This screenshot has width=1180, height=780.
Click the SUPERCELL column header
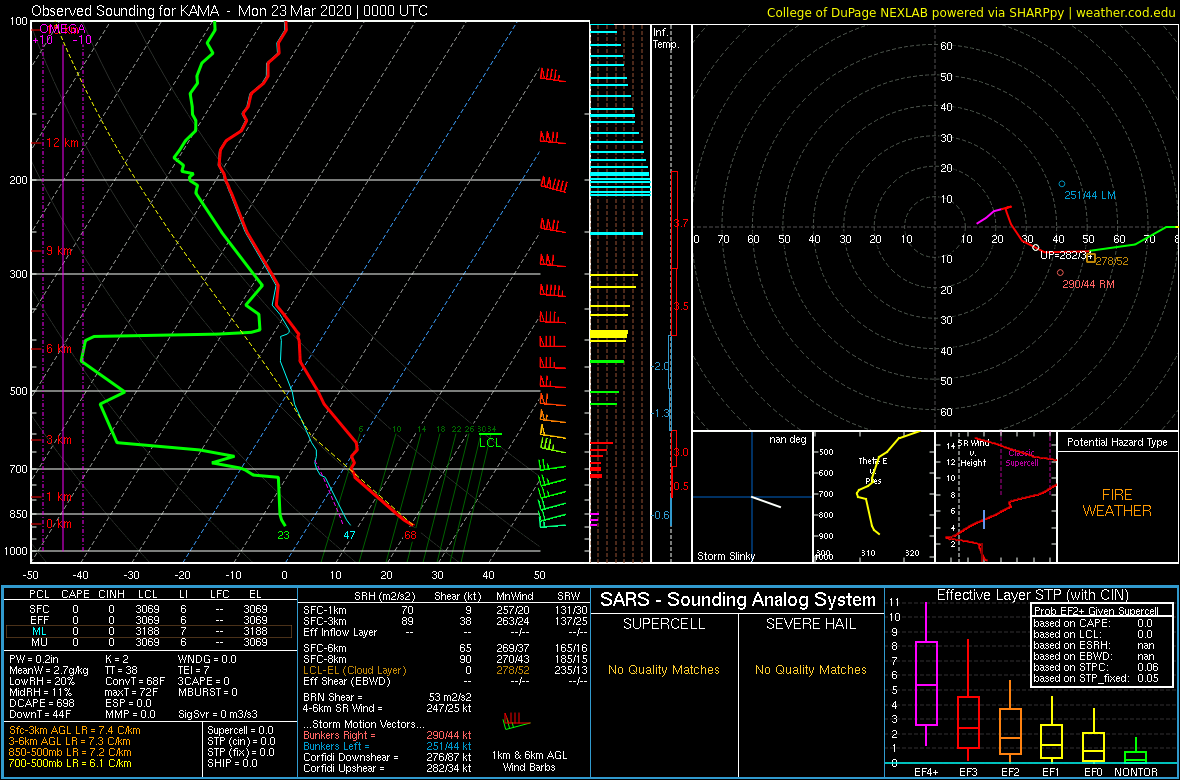pyautogui.click(x=665, y=624)
